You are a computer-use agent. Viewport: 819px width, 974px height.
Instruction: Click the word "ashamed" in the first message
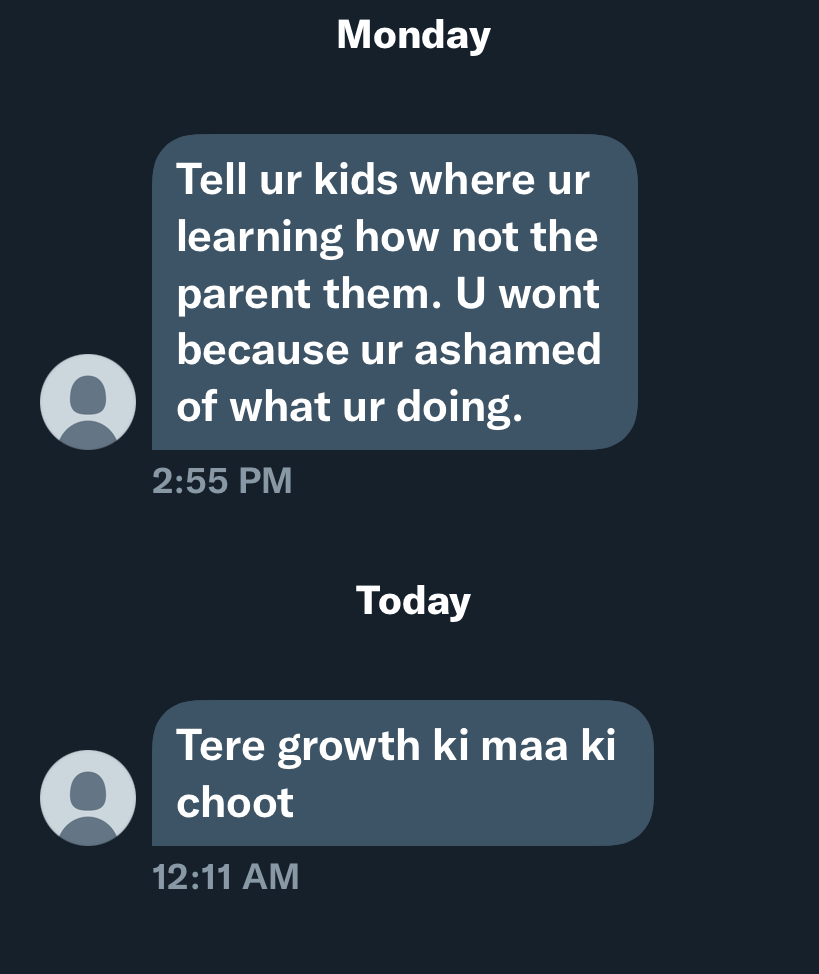(507, 349)
